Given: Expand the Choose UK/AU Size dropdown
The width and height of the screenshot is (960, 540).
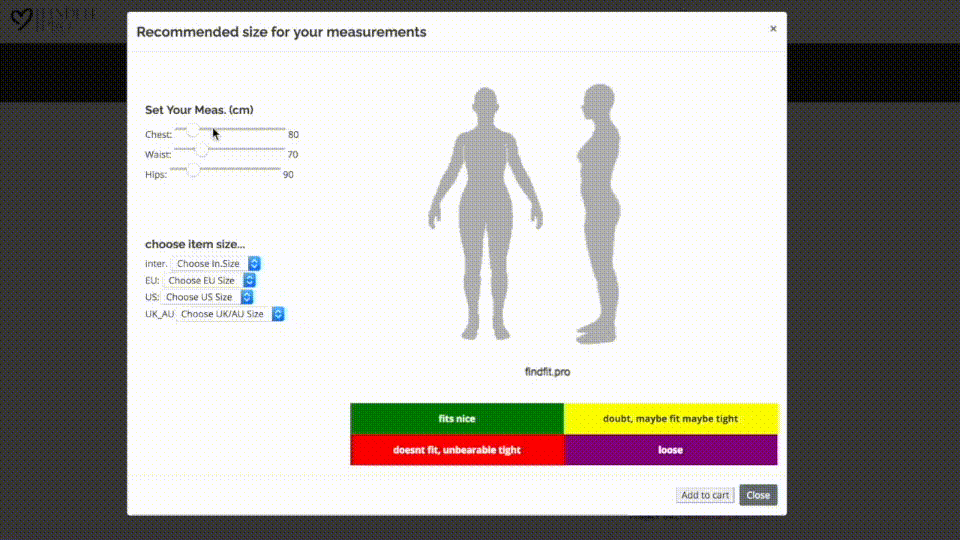Looking at the screenshot, I should pos(231,314).
